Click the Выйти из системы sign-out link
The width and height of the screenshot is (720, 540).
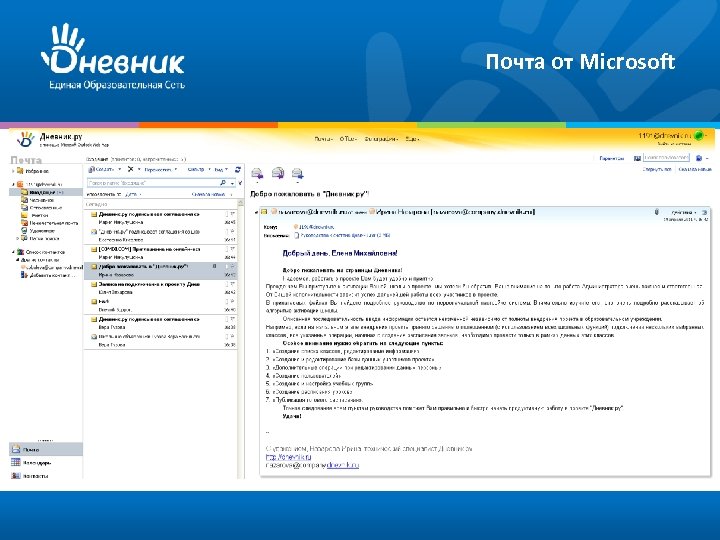tap(674, 144)
